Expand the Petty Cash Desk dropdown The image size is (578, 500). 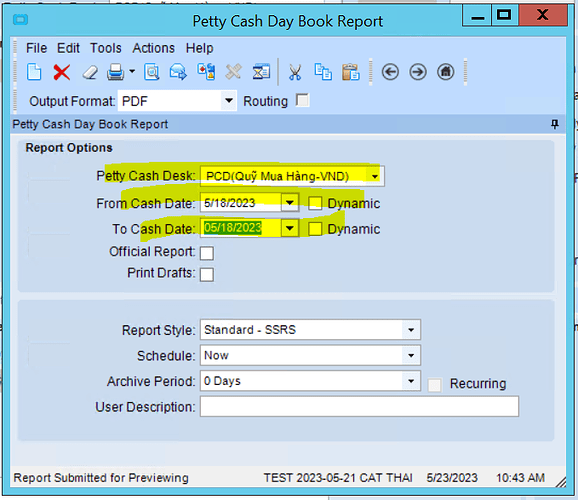coord(375,177)
